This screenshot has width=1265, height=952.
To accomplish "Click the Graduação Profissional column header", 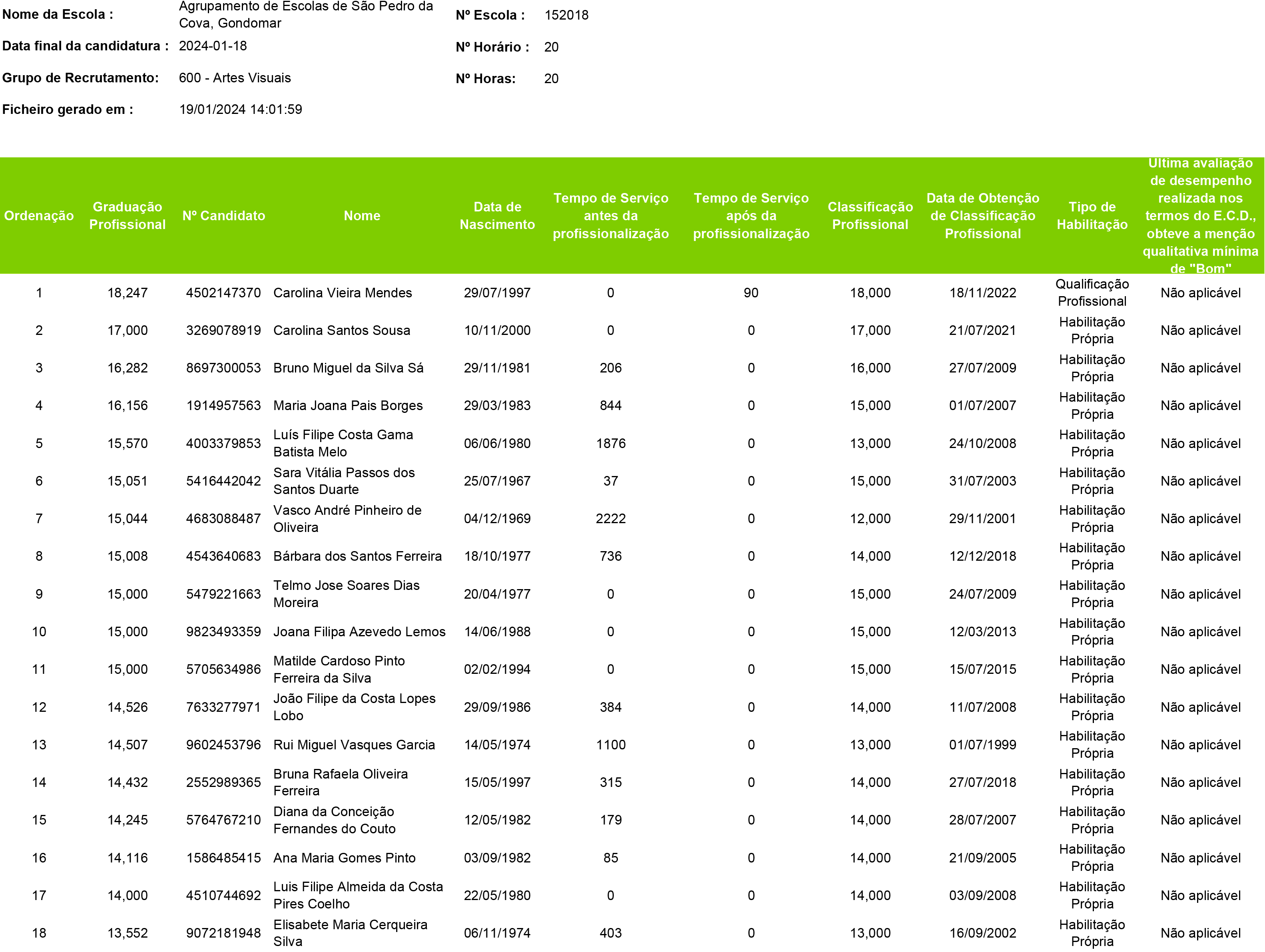I will click(x=127, y=215).
